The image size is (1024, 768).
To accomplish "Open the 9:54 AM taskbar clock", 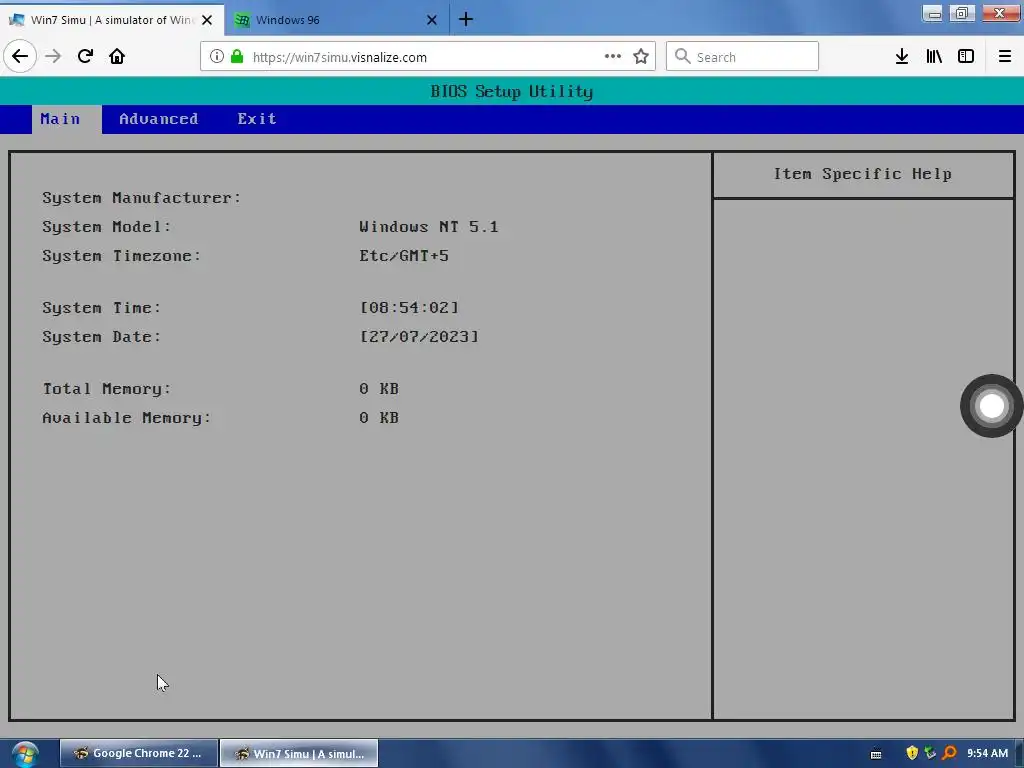I will [987, 754].
